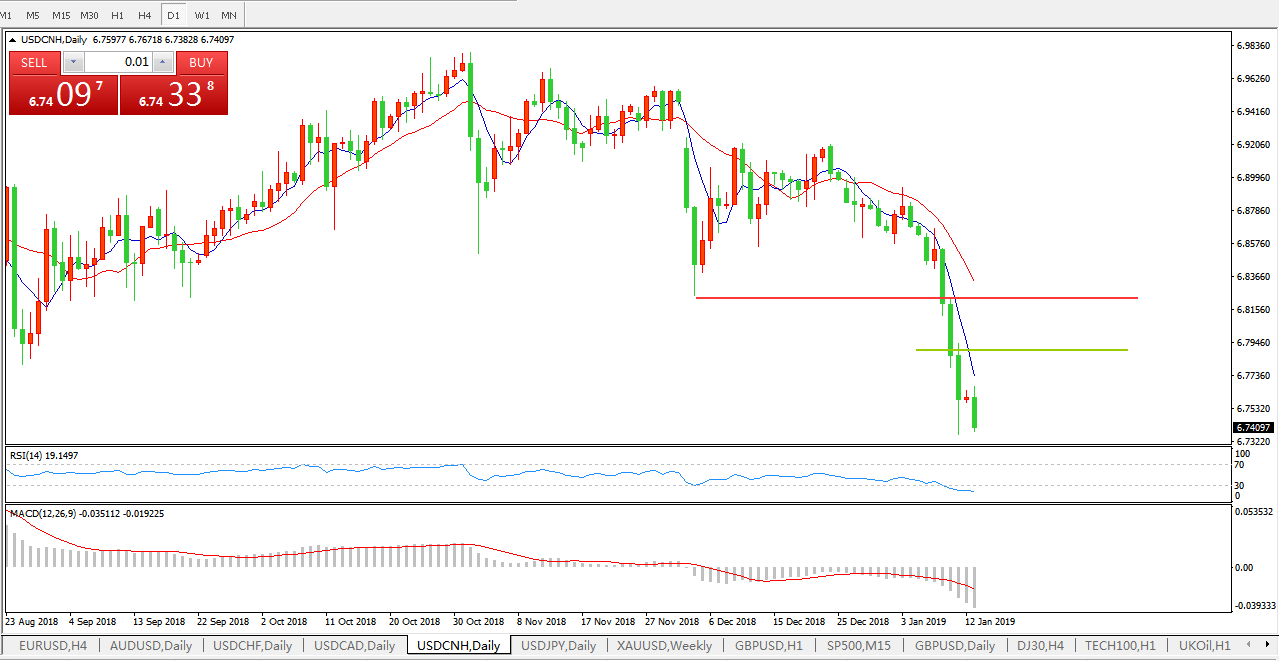Viewport: 1279px width, 661px height.
Task: Switch to MN monthly timeframe
Action: [x=229, y=15]
